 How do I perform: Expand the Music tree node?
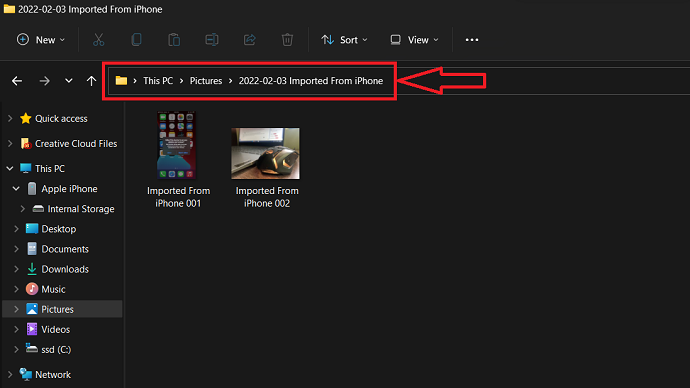[x=16, y=289]
